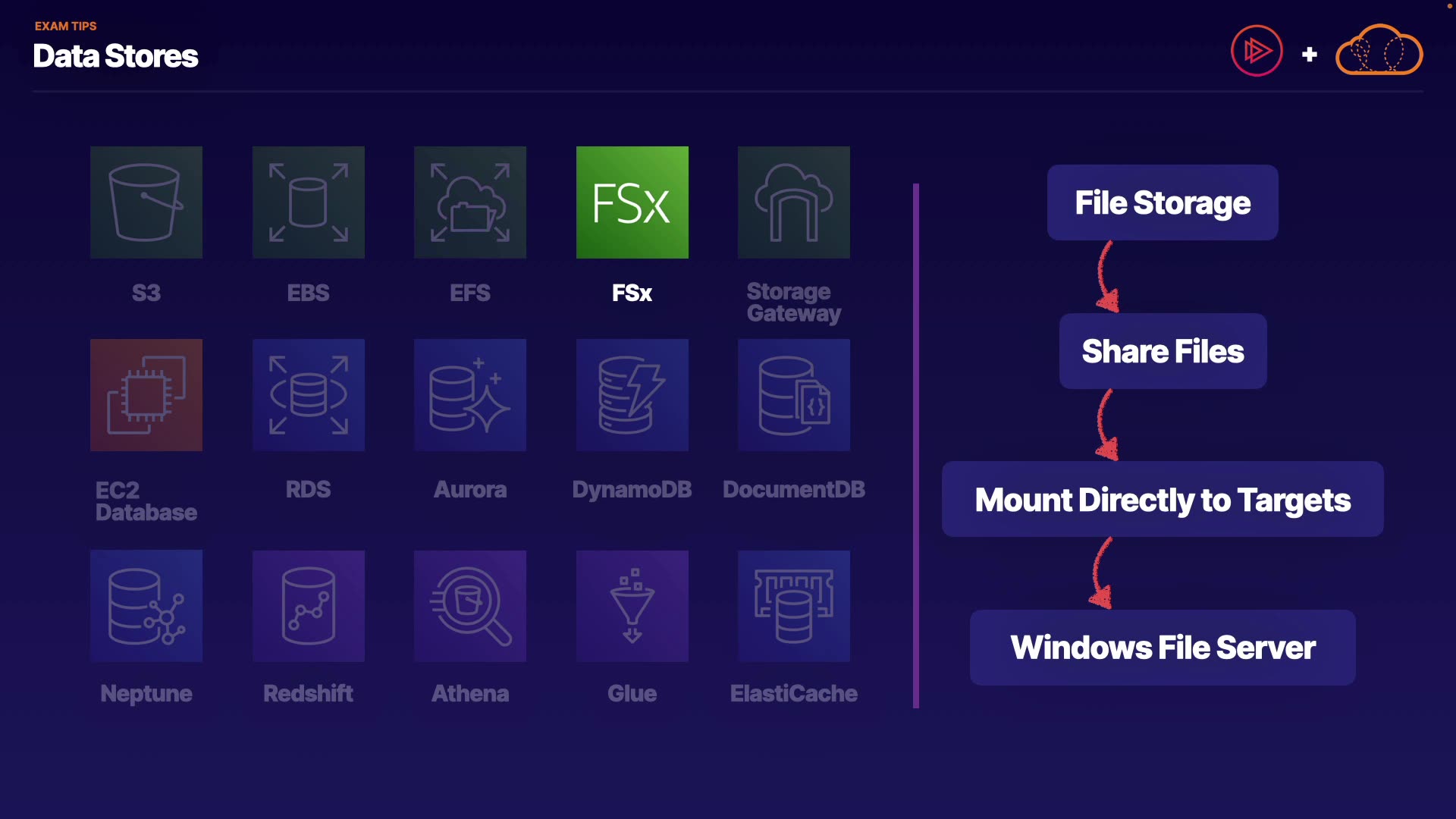Click the S3 bucket icon
1456x819 pixels.
(x=146, y=202)
